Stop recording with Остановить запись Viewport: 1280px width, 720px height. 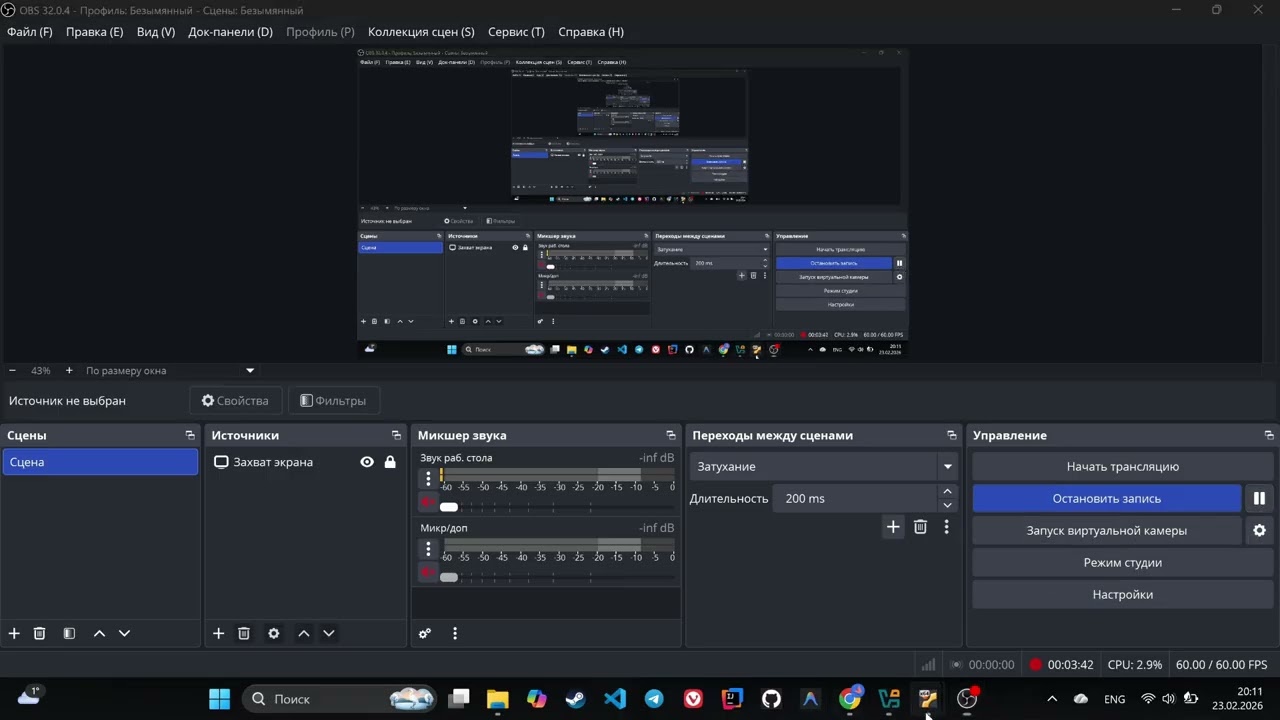(1107, 498)
